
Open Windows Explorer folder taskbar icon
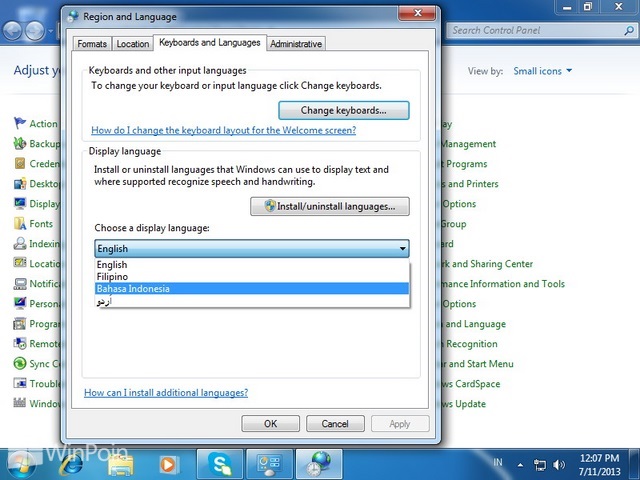[x=121, y=464]
